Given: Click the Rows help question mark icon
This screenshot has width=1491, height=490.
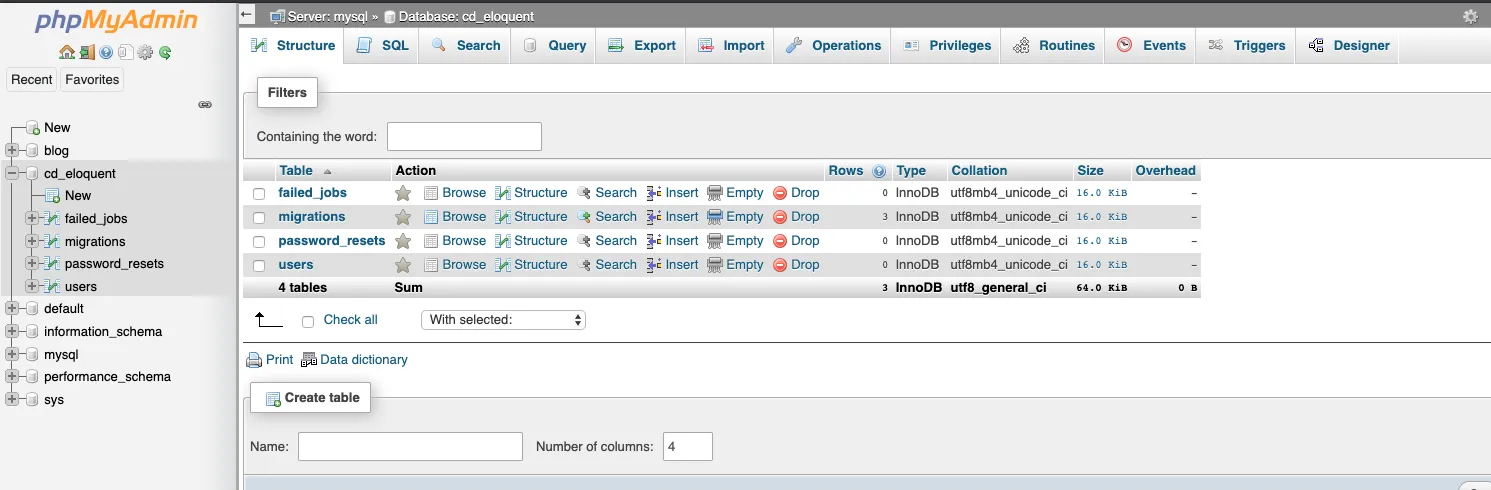Looking at the screenshot, I should (x=879, y=171).
